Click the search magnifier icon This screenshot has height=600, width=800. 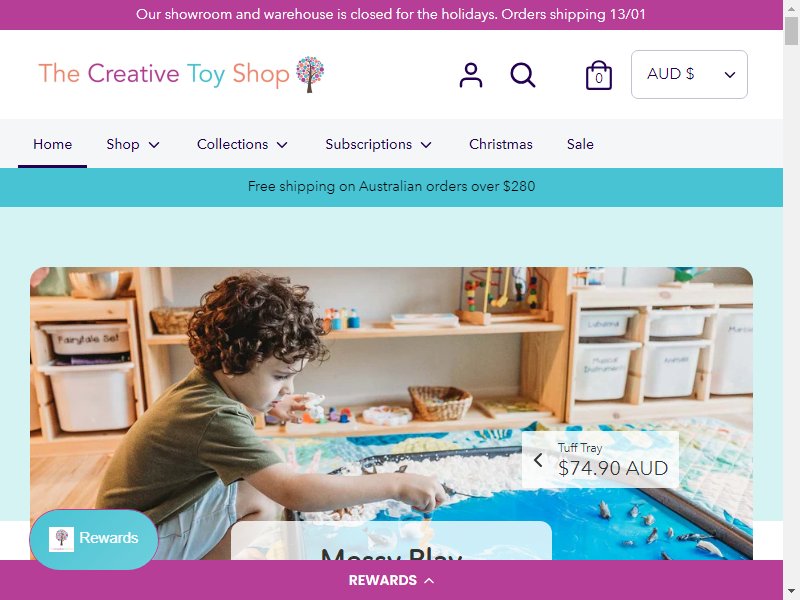coord(523,75)
